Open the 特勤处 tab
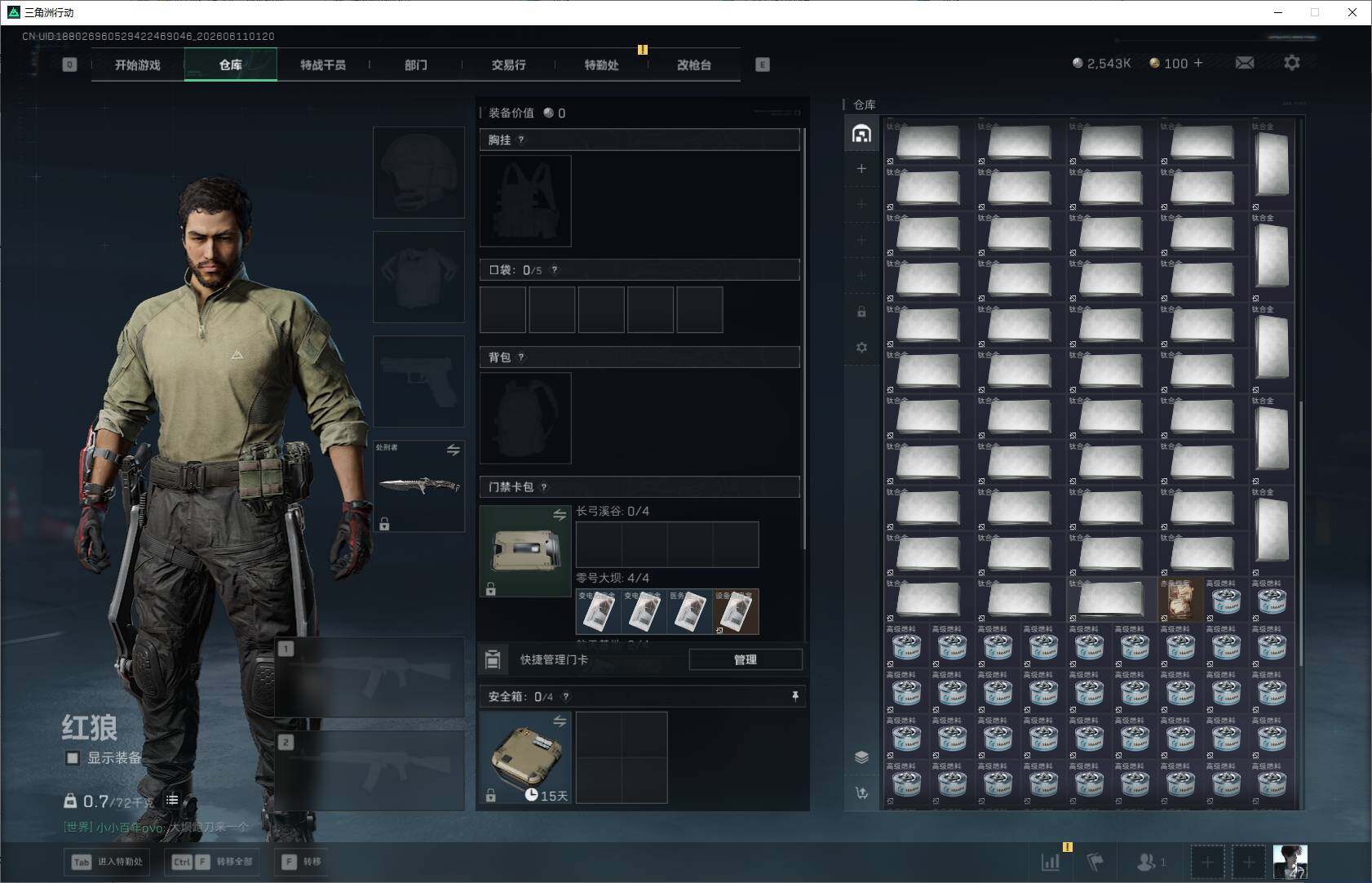The height and width of the screenshot is (883, 1372). pyautogui.click(x=602, y=64)
